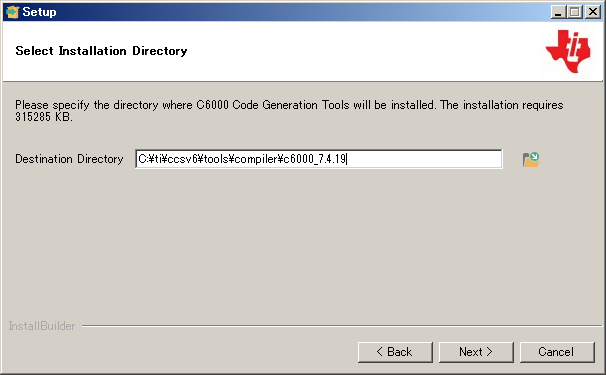
Task: Click the Destination Directory label
Action: coord(69,159)
